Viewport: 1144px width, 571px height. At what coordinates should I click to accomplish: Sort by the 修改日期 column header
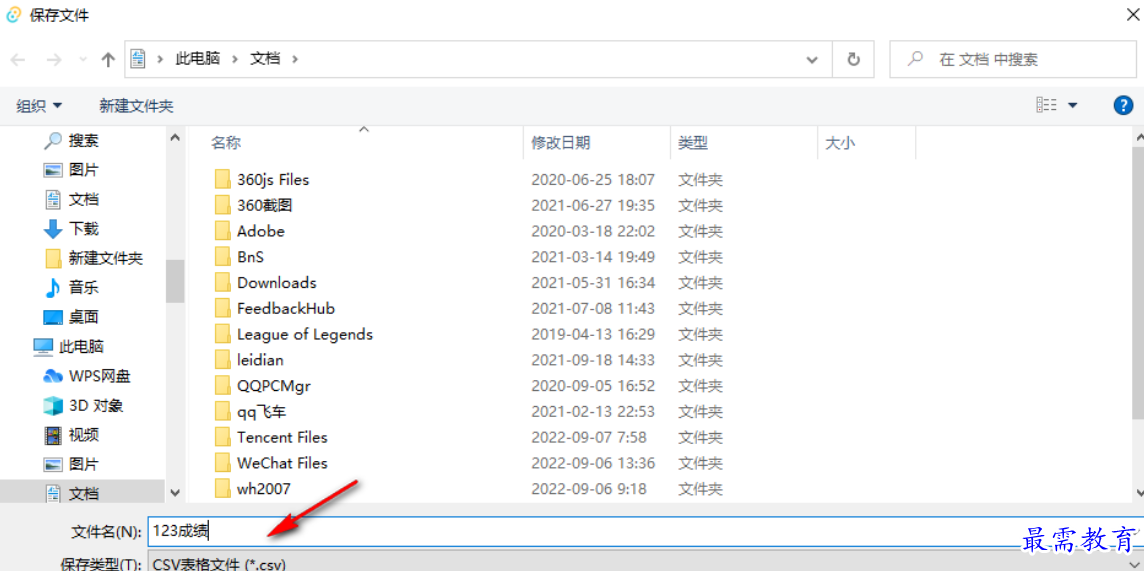[560, 142]
